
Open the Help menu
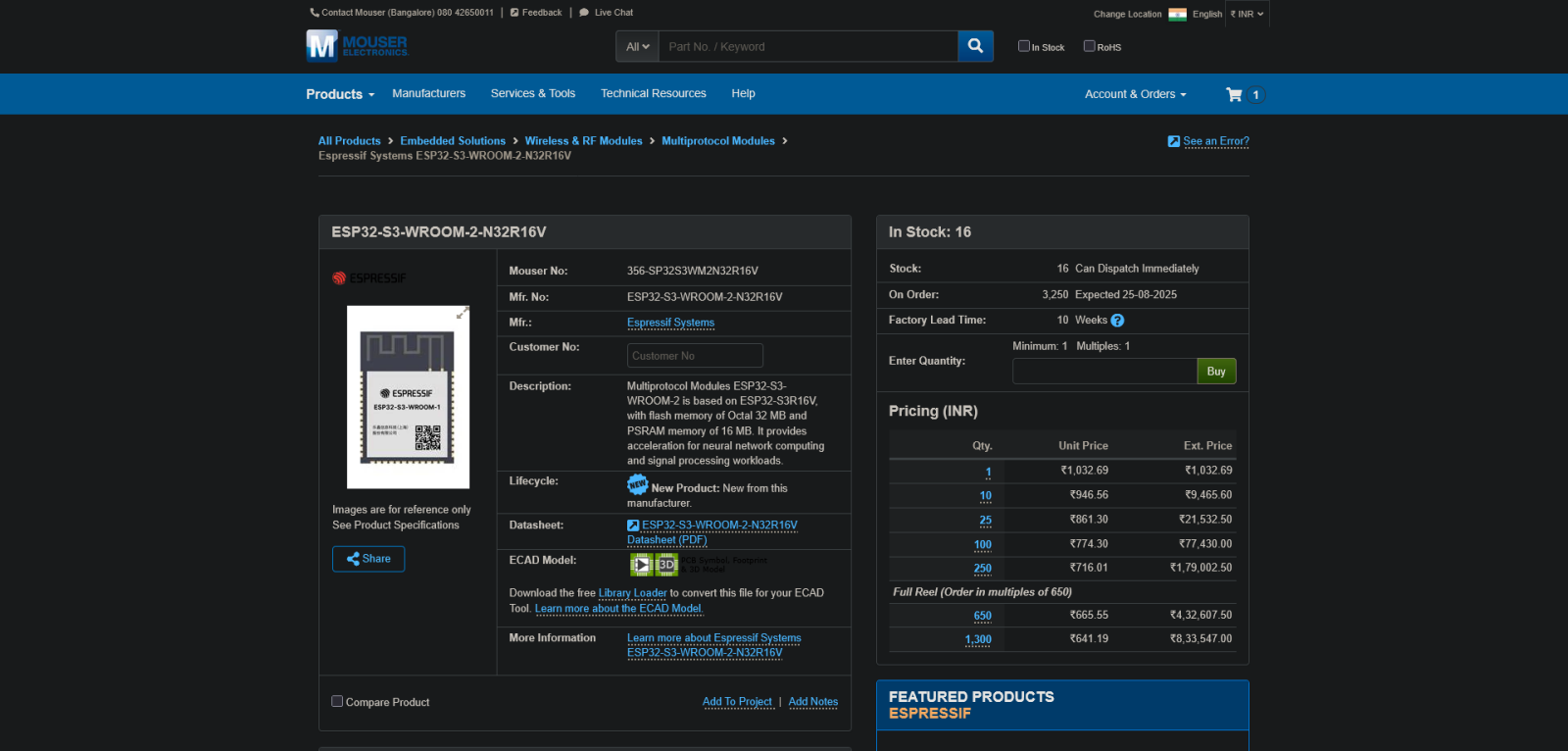(x=743, y=93)
